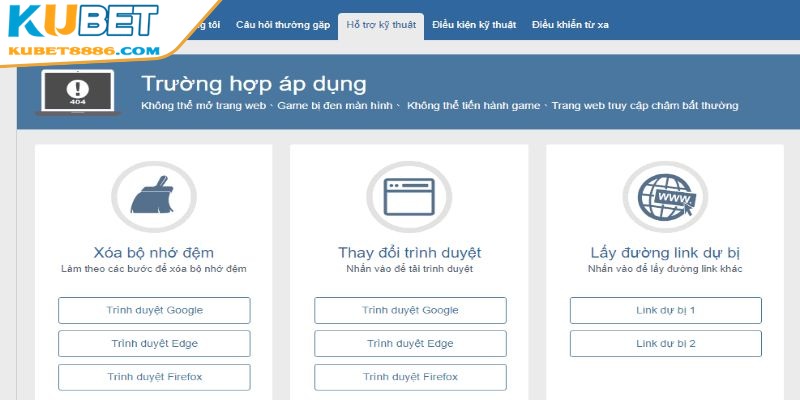Open the Link dự bị 2 button
800x400 pixels.
click(x=666, y=344)
